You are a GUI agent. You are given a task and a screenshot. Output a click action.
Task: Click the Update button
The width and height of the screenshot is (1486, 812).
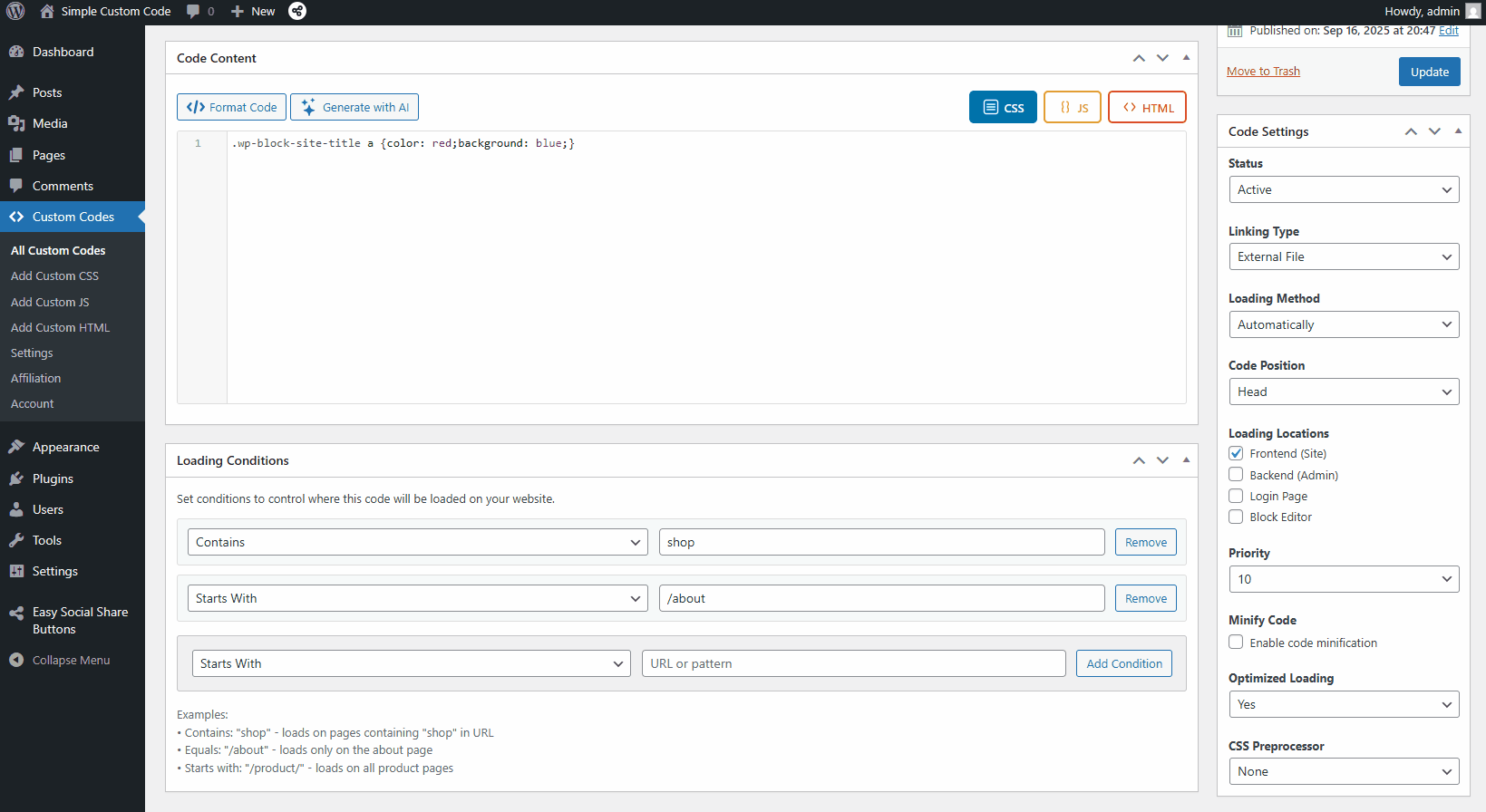point(1430,72)
